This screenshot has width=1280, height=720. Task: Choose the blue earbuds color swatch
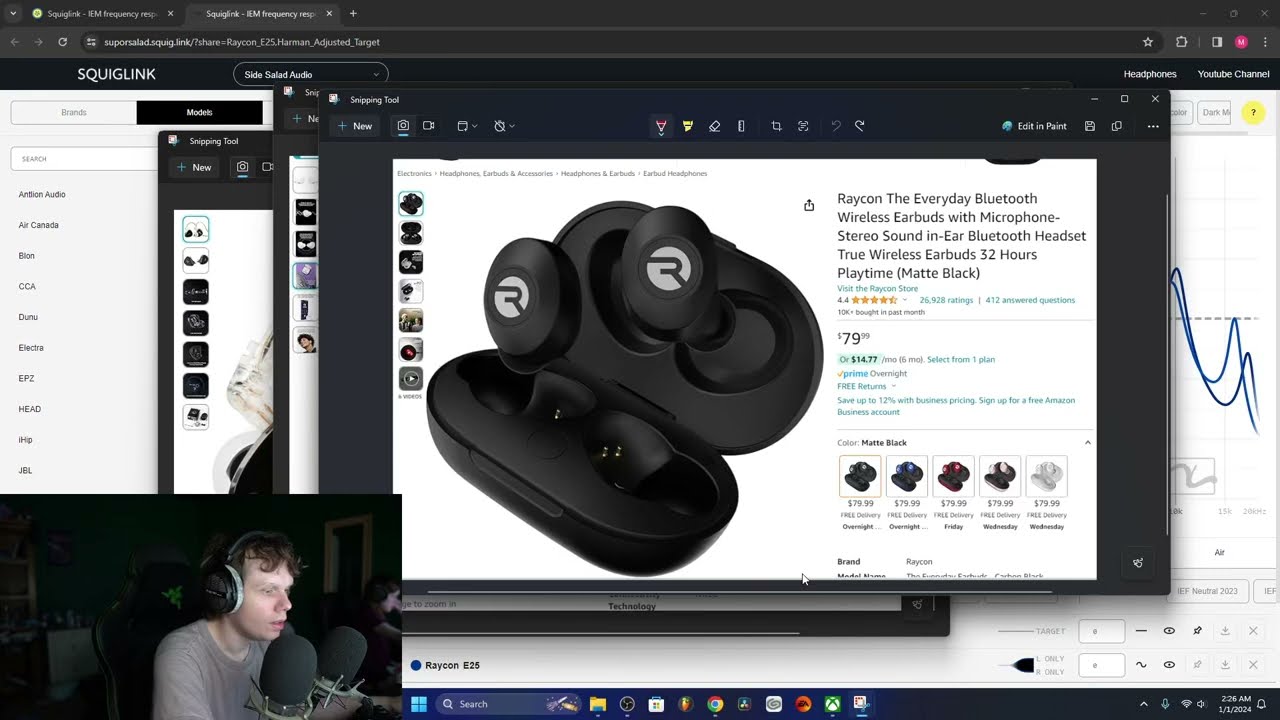click(907, 476)
